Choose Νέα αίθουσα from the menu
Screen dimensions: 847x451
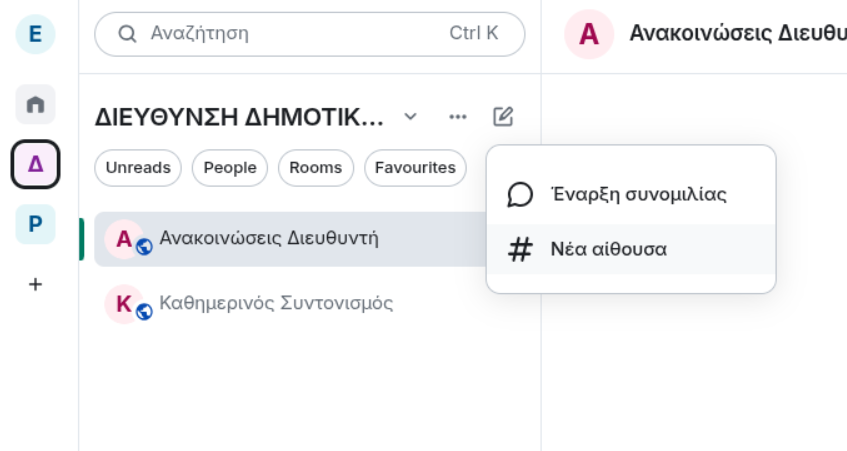point(631,250)
